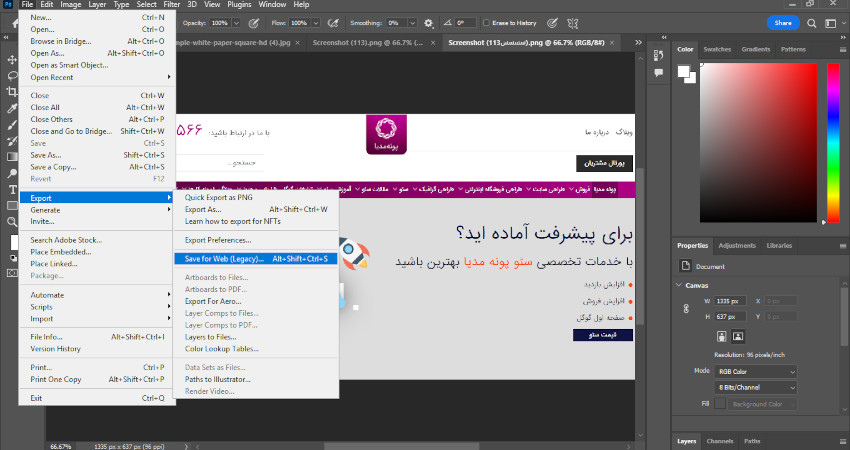
Task: Click the canvas width W field
Action: pos(730,301)
